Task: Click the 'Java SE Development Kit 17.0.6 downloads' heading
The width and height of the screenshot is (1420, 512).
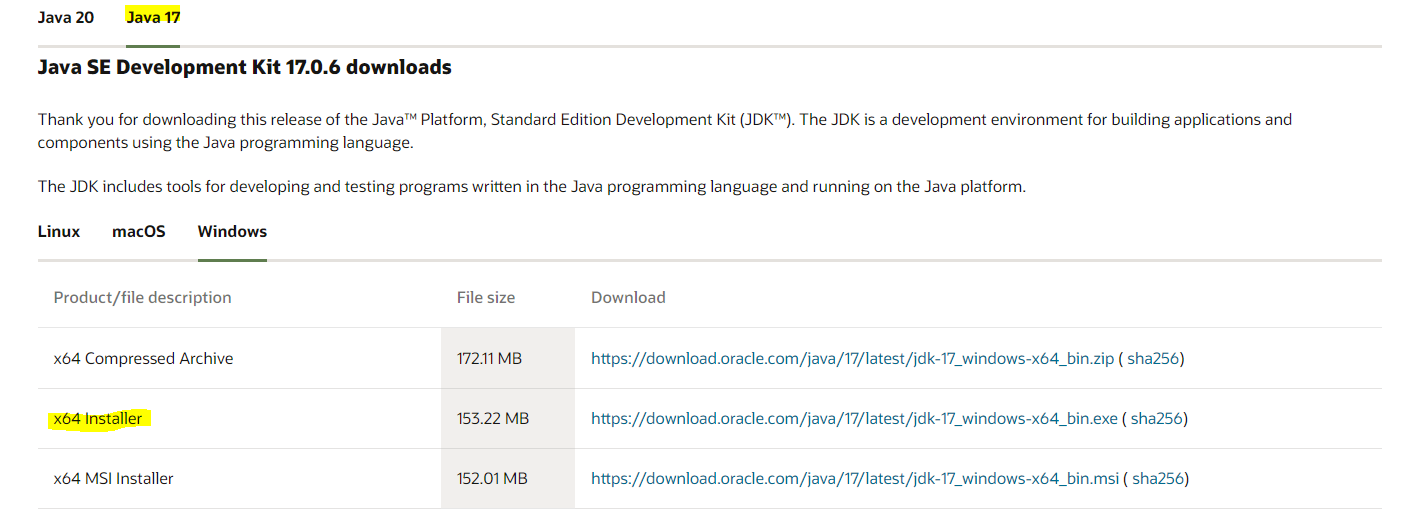Action: coord(245,67)
